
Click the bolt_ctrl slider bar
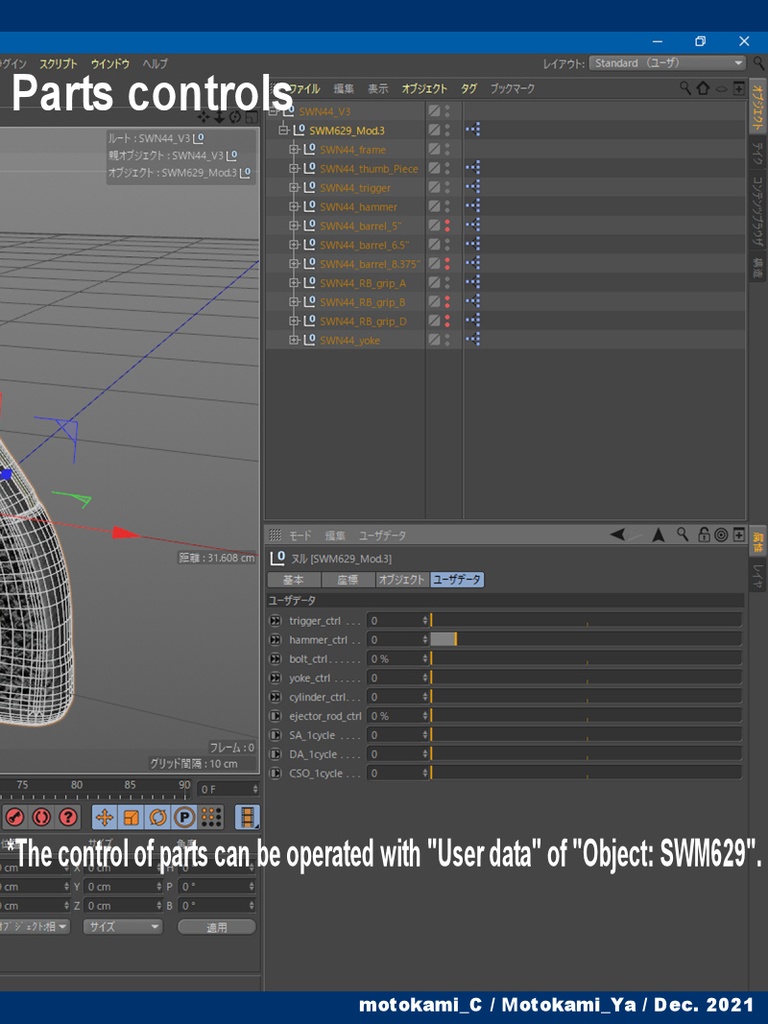pyautogui.click(x=586, y=658)
